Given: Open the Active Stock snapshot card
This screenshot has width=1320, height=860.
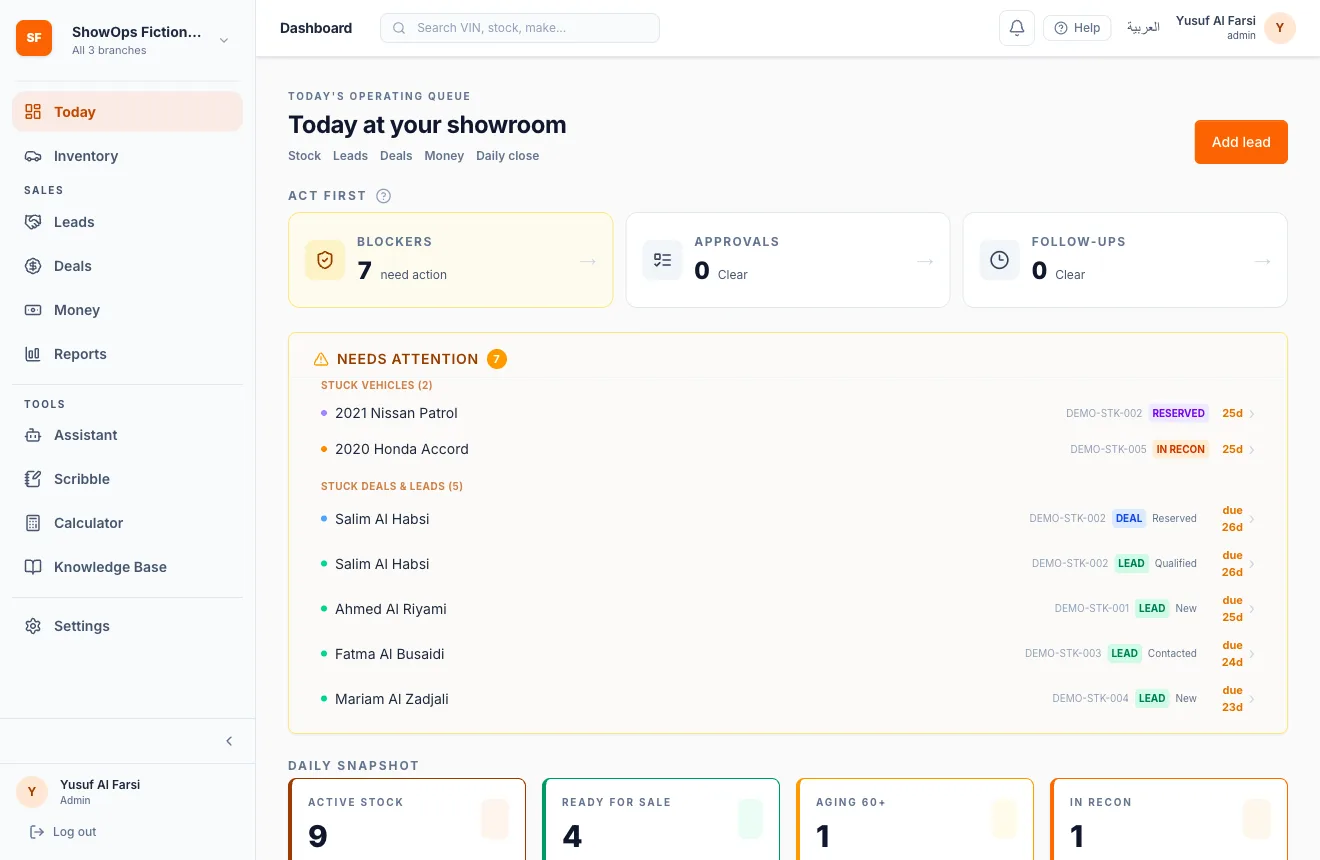Looking at the screenshot, I should [x=407, y=820].
